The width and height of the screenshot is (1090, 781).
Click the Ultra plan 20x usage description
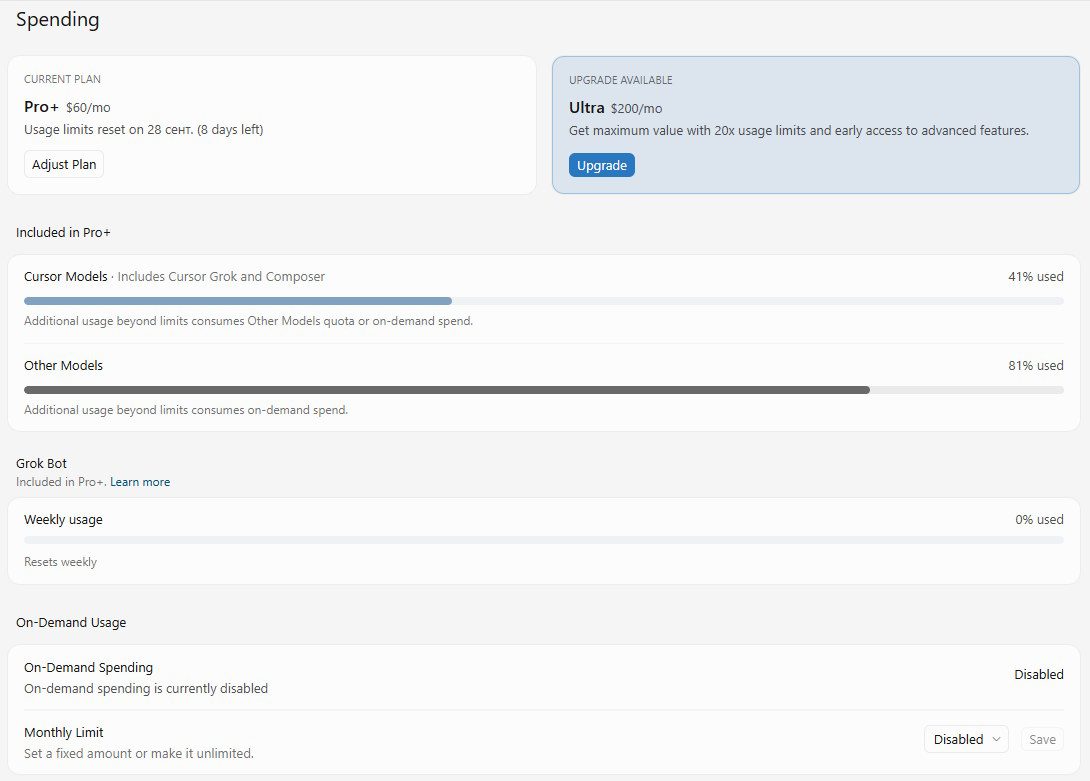[799, 131]
